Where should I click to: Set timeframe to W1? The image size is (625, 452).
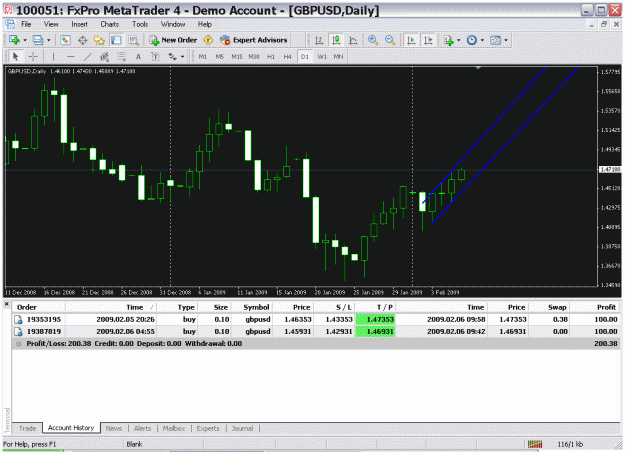pyautogui.click(x=322, y=57)
